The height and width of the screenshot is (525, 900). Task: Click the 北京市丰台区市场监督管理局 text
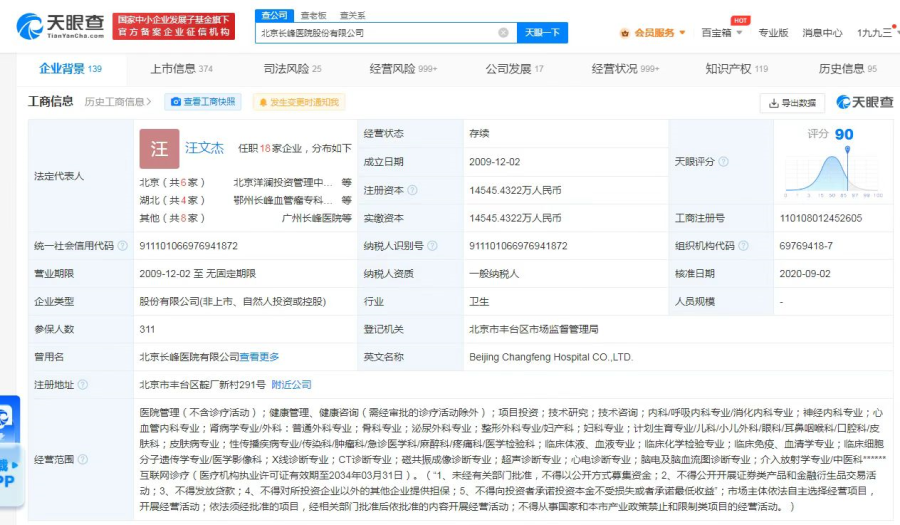(x=533, y=329)
